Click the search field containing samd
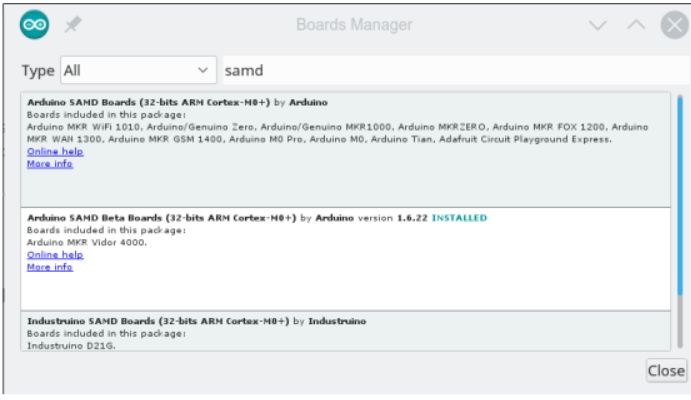This screenshot has height=400, width=691. pos(456,70)
